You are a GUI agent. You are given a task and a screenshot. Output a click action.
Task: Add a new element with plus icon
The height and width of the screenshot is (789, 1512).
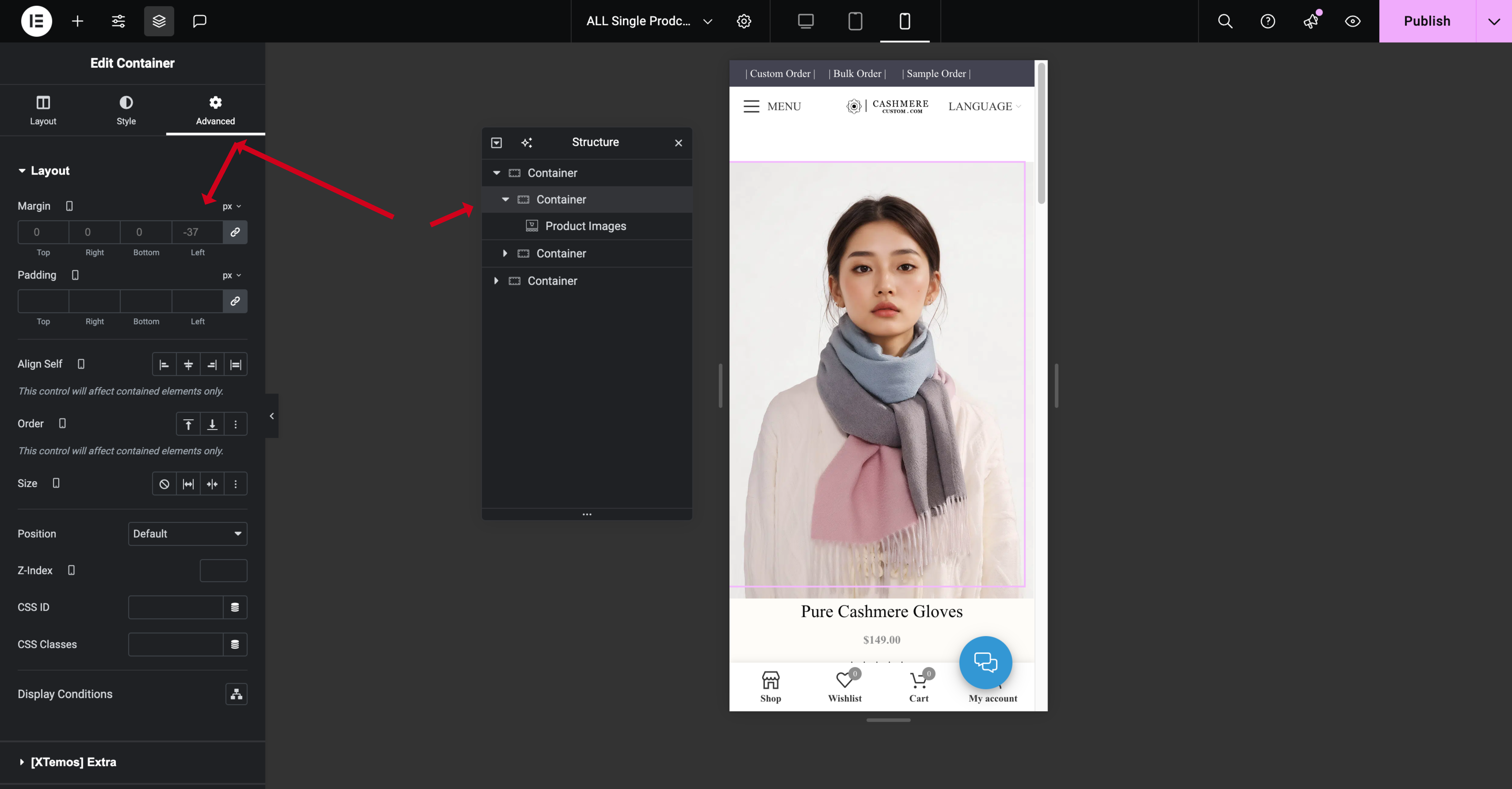[x=78, y=21]
